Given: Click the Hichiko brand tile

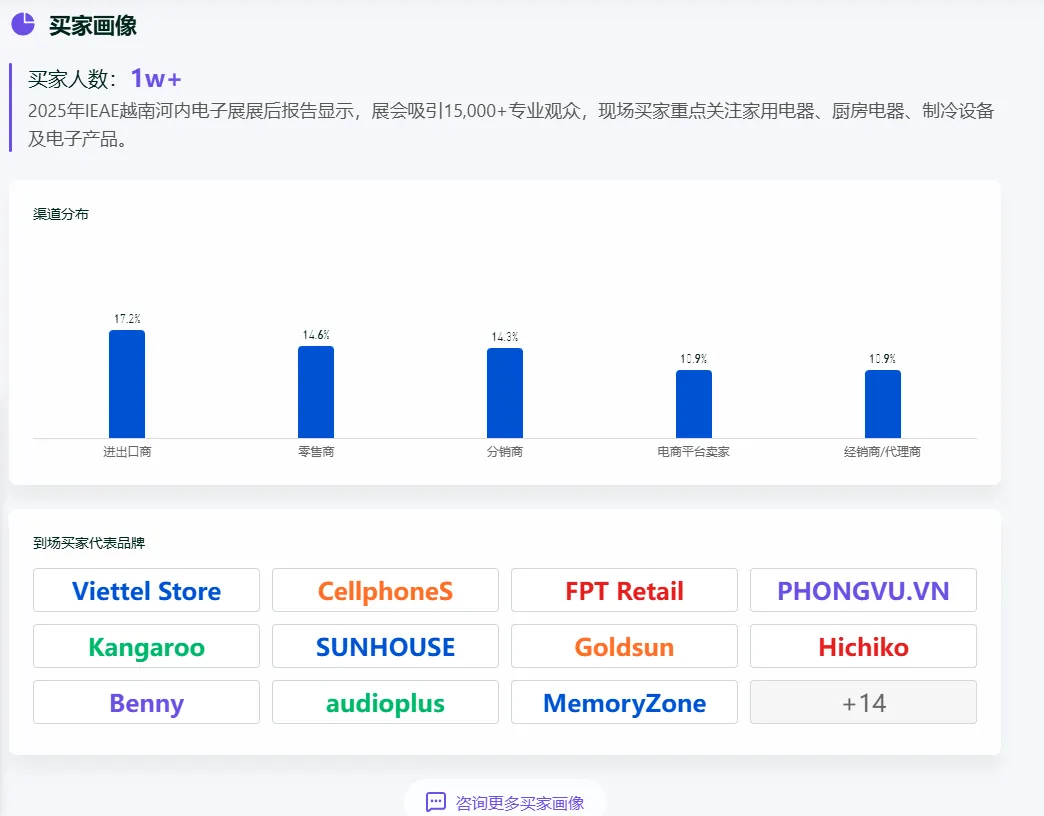Looking at the screenshot, I should point(864,646).
